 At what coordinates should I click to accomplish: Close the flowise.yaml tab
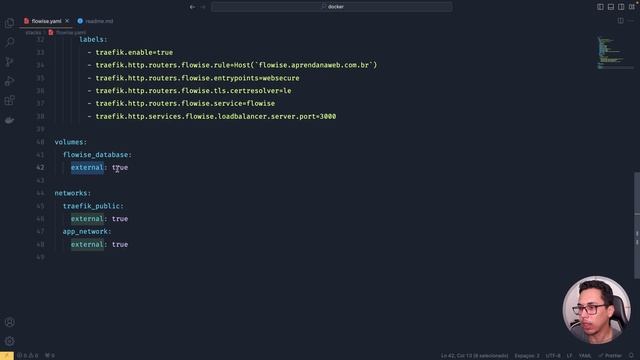67,21
